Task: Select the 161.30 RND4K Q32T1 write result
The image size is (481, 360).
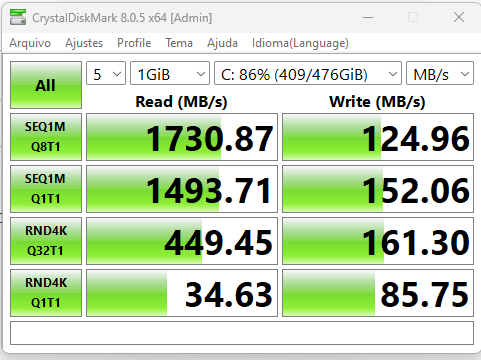Action: [x=378, y=241]
